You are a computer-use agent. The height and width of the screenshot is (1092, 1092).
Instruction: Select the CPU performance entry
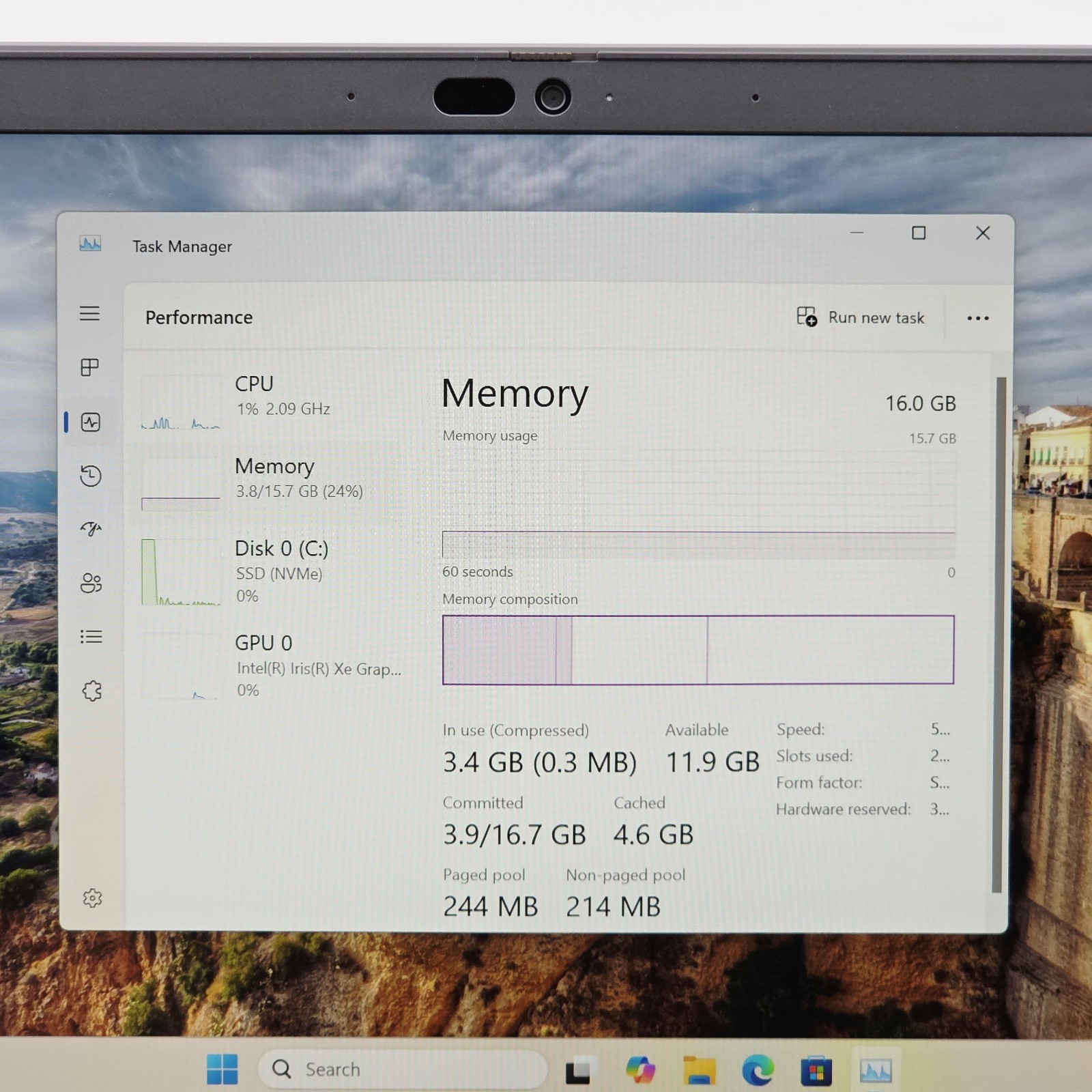coord(273,401)
